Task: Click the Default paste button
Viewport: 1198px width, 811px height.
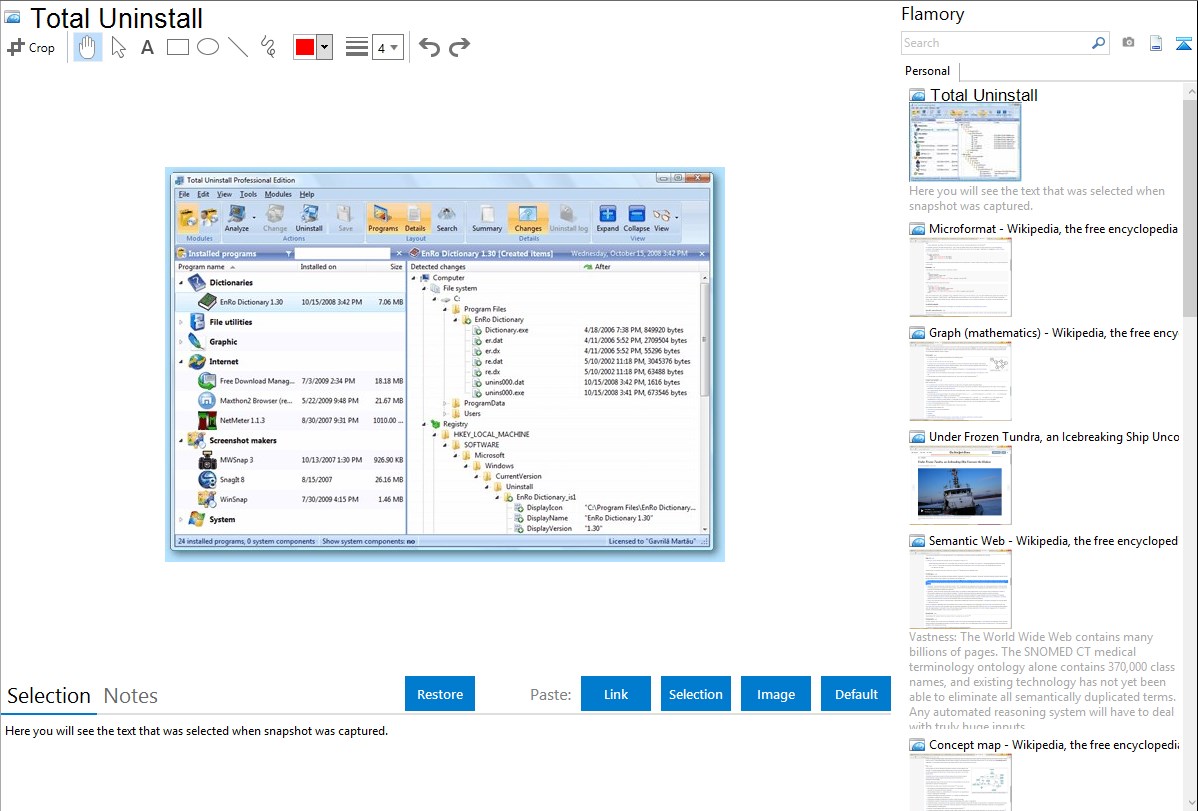Action: (856, 694)
